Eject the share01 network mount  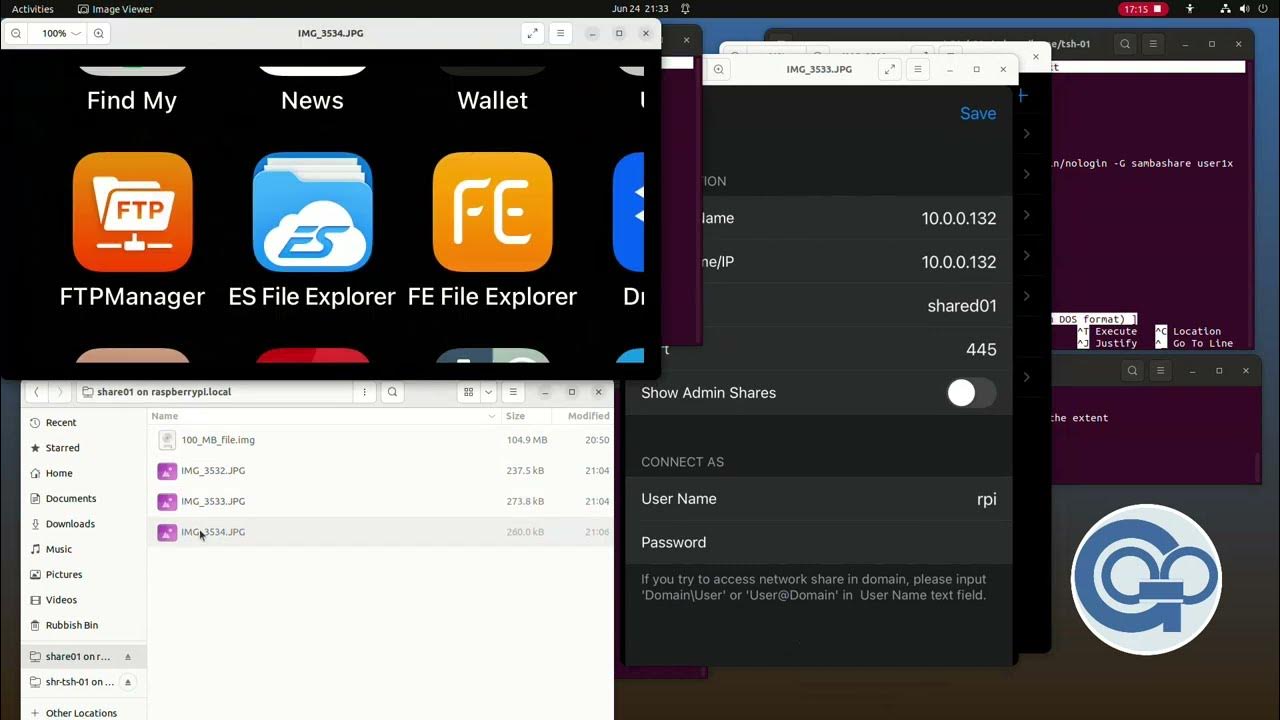point(128,657)
